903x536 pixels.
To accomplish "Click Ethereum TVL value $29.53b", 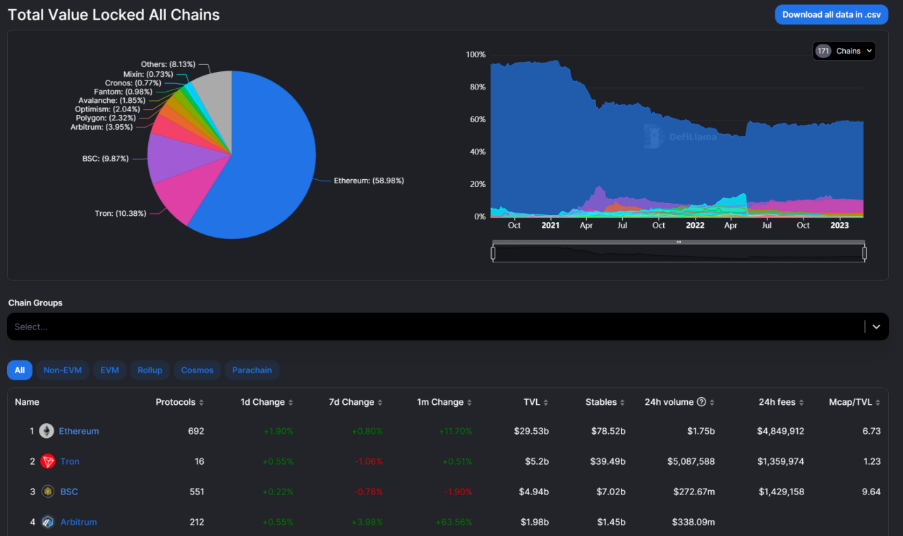I will point(531,431).
